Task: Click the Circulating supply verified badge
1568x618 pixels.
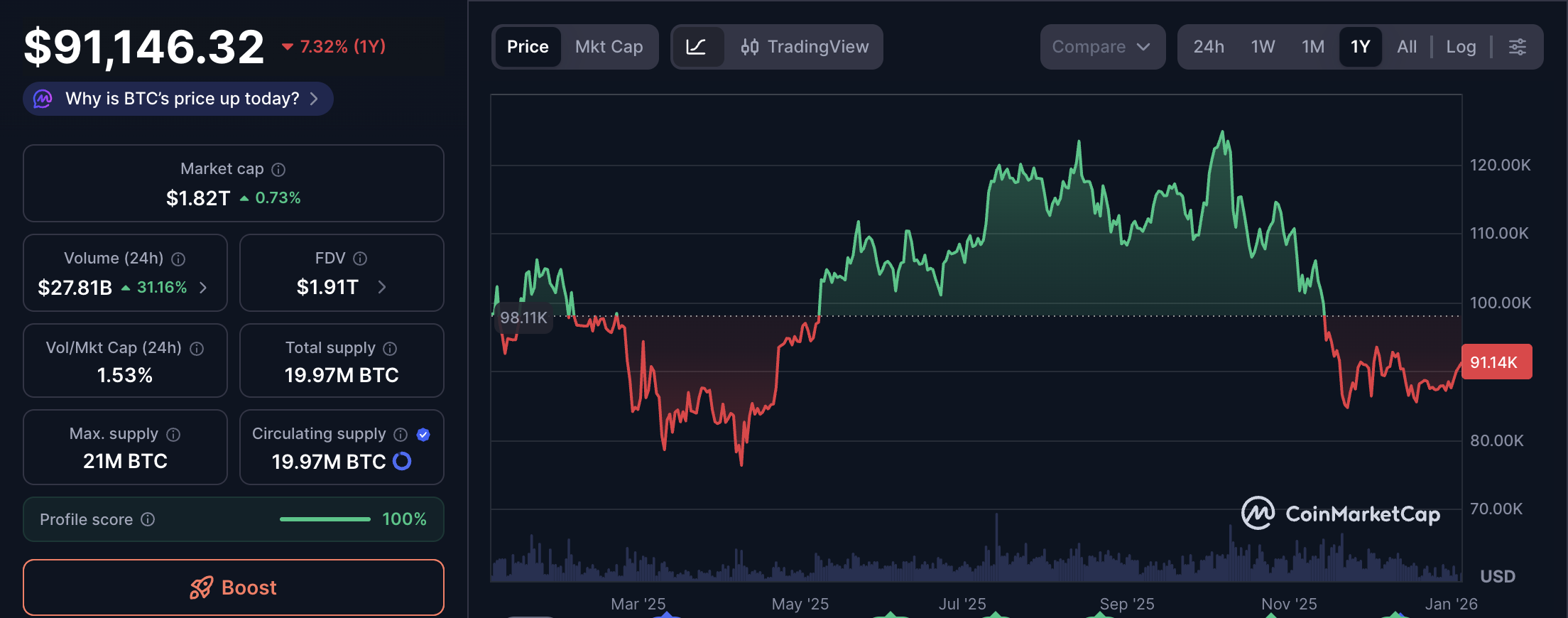Action: pyautogui.click(x=423, y=434)
